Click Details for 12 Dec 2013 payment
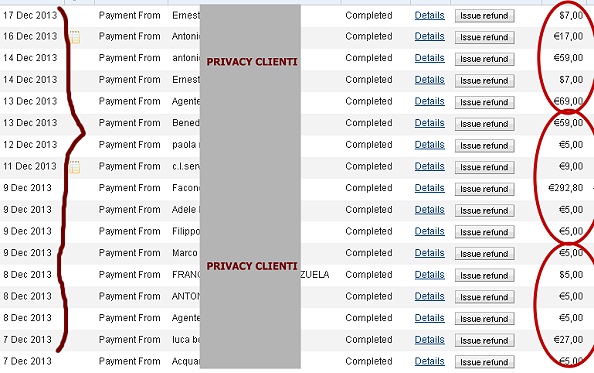Viewport: 594px width, 373px height. pyautogui.click(x=429, y=145)
